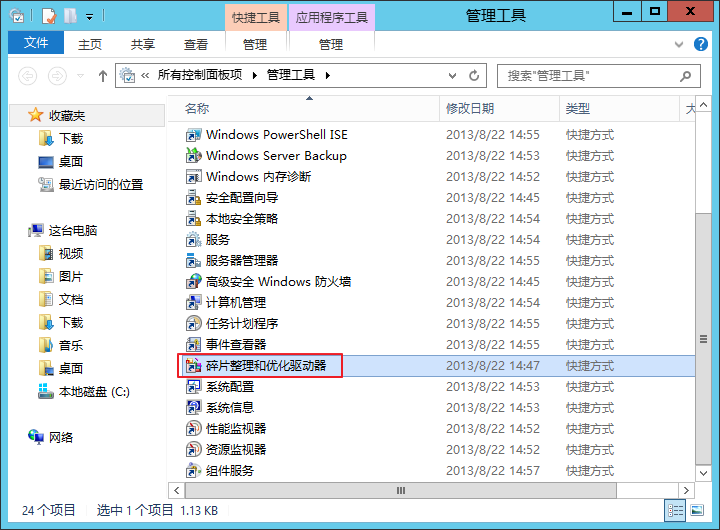This screenshot has width=720, height=530.
Task: Select the 安全配置向导 icon
Action: coord(193,198)
